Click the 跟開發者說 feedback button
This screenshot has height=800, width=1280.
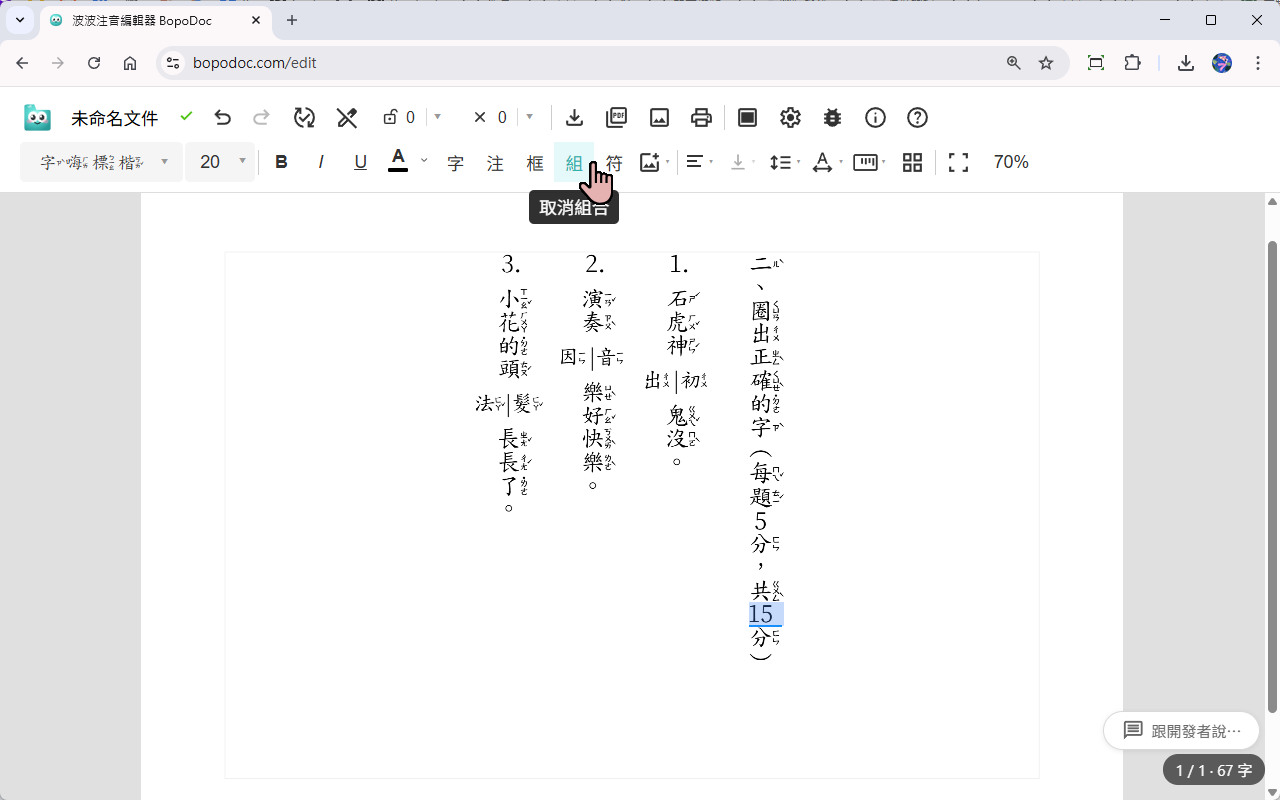(x=1181, y=730)
